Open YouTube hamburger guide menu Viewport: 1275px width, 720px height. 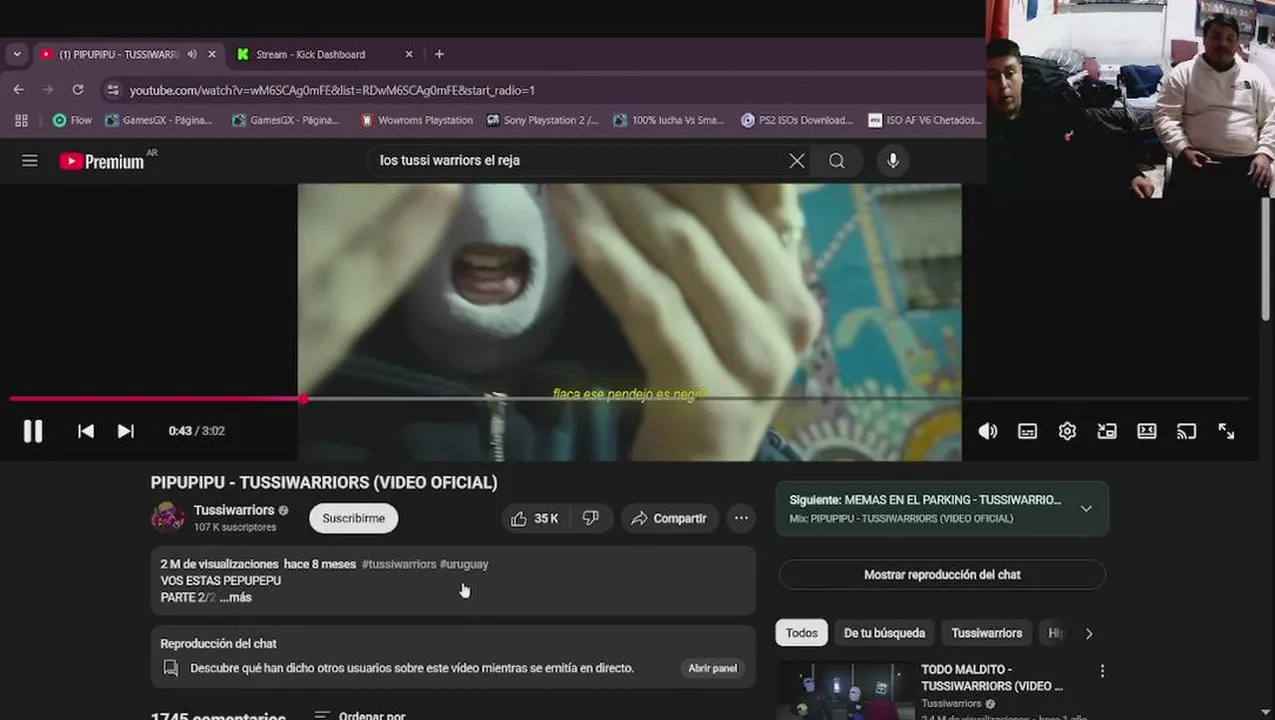(30, 160)
